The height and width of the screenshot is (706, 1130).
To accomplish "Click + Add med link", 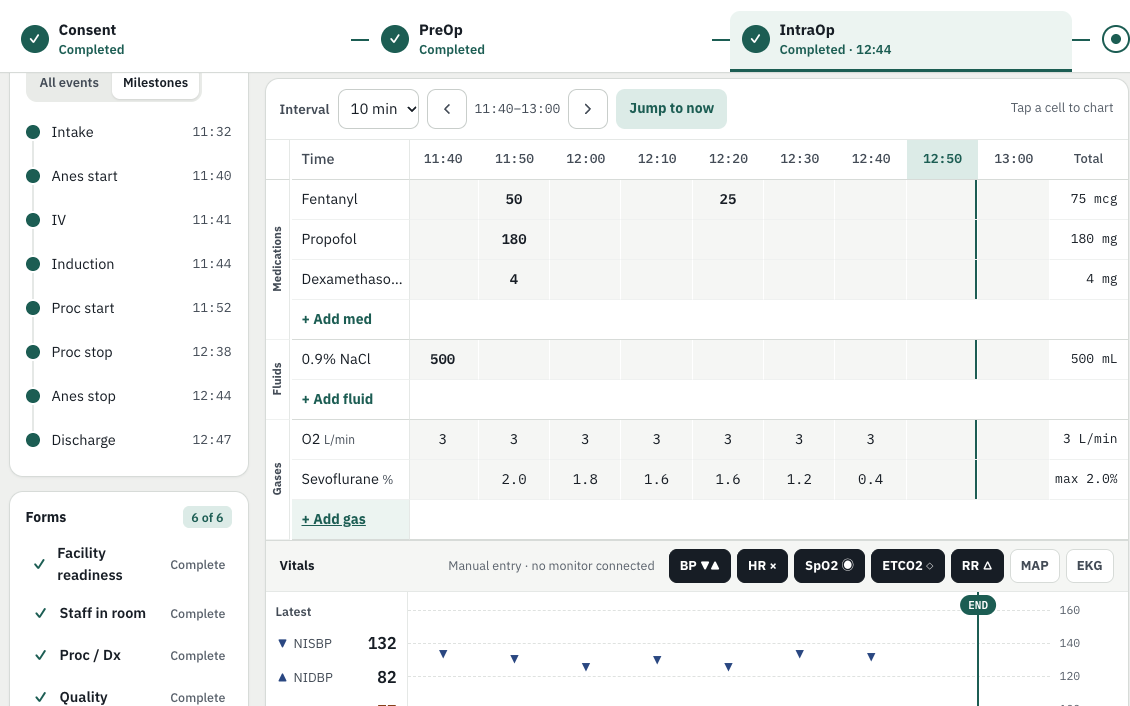I will tap(337, 319).
